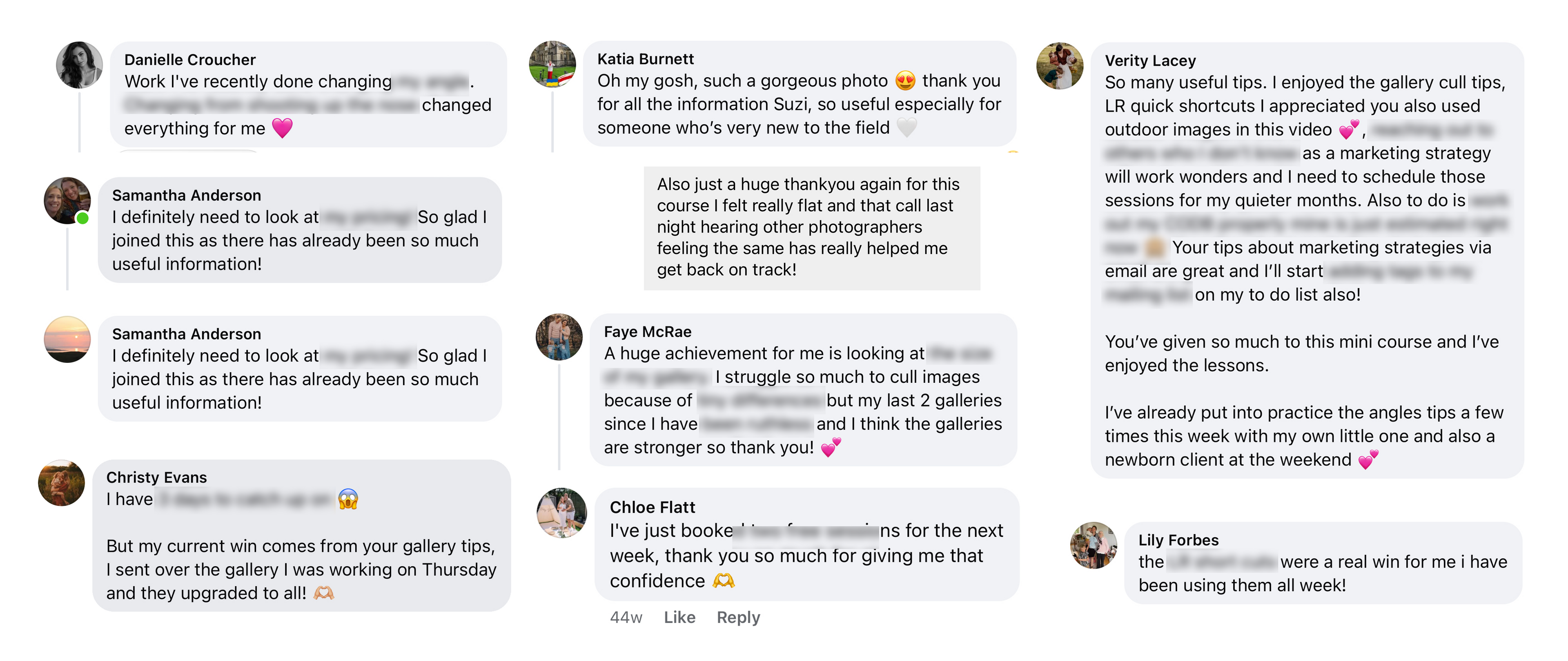The width and height of the screenshot is (1568, 661).
Task: Click Samantha Anderson's sunset avatar
Action: click(x=67, y=339)
